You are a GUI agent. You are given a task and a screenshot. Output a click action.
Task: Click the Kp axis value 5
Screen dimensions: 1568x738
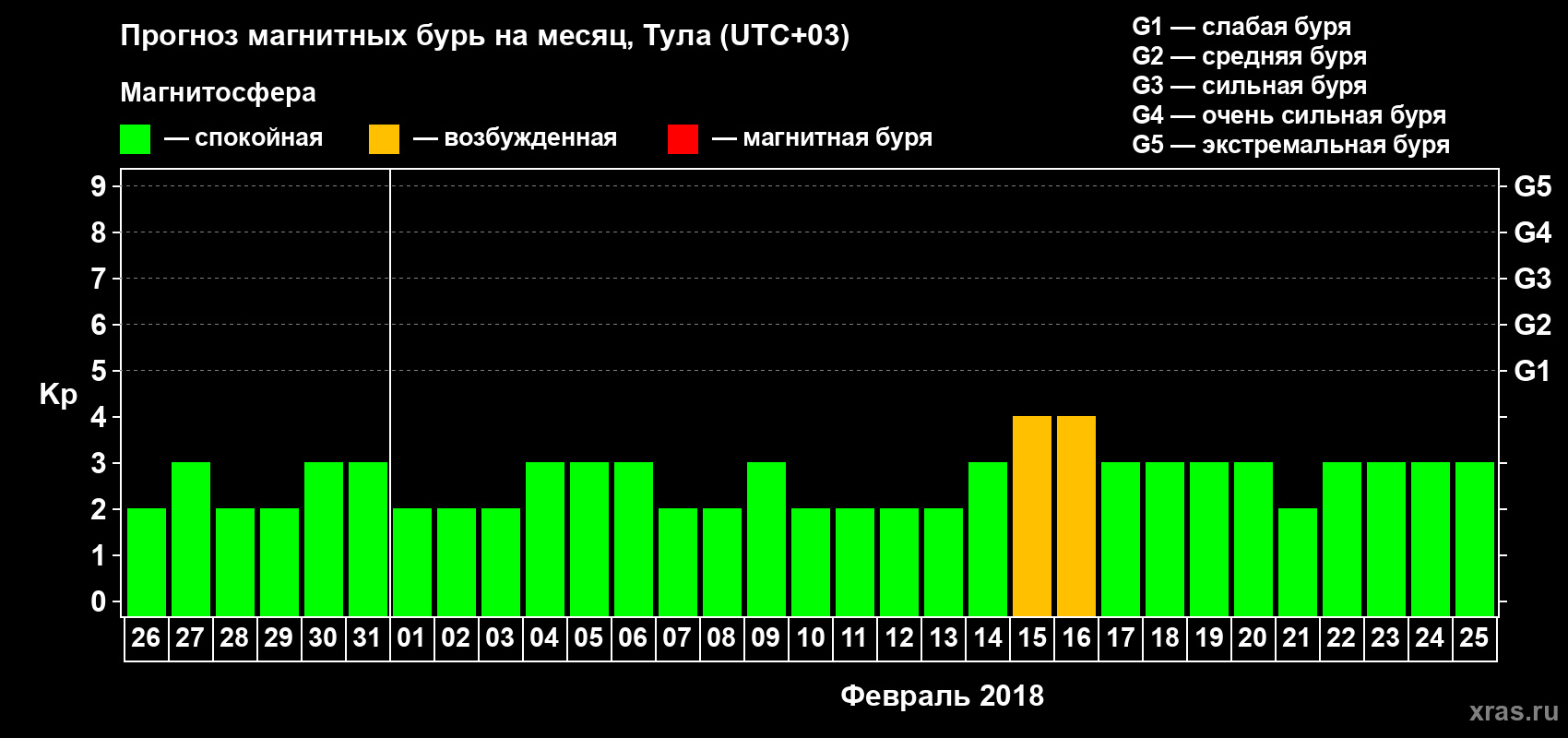coord(99,371)
